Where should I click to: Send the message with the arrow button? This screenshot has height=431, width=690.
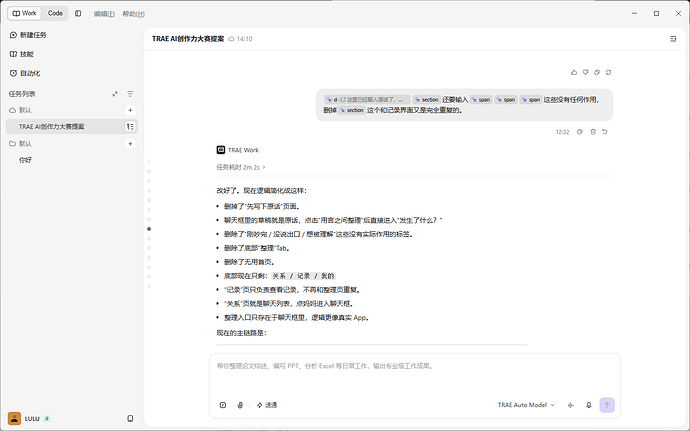coord(607,405)
